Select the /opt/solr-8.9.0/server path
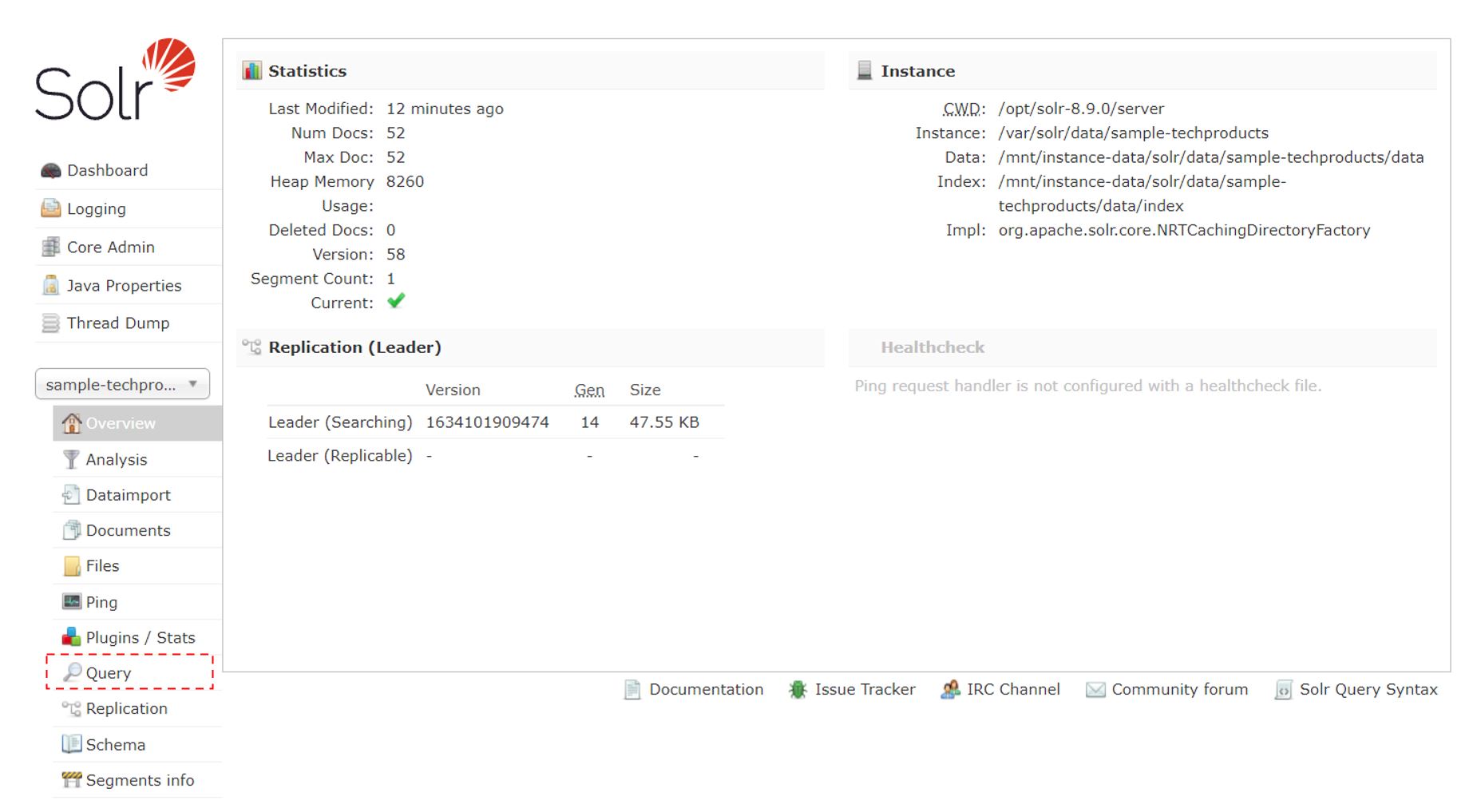Image resolution: width=1477 pixels, height=812 pixels. pos(1081,109)
